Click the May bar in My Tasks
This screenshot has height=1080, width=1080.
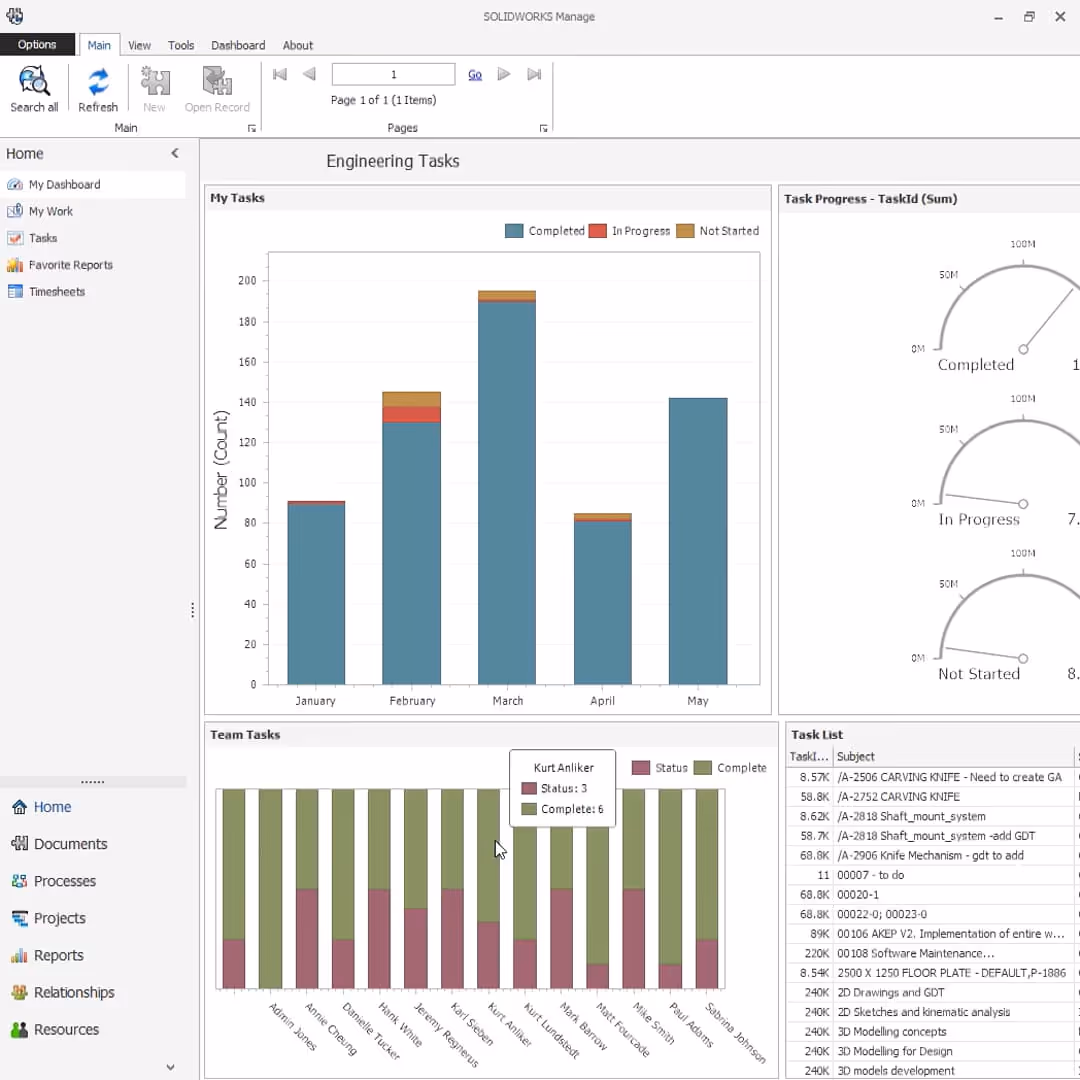(x=698, y=541)
